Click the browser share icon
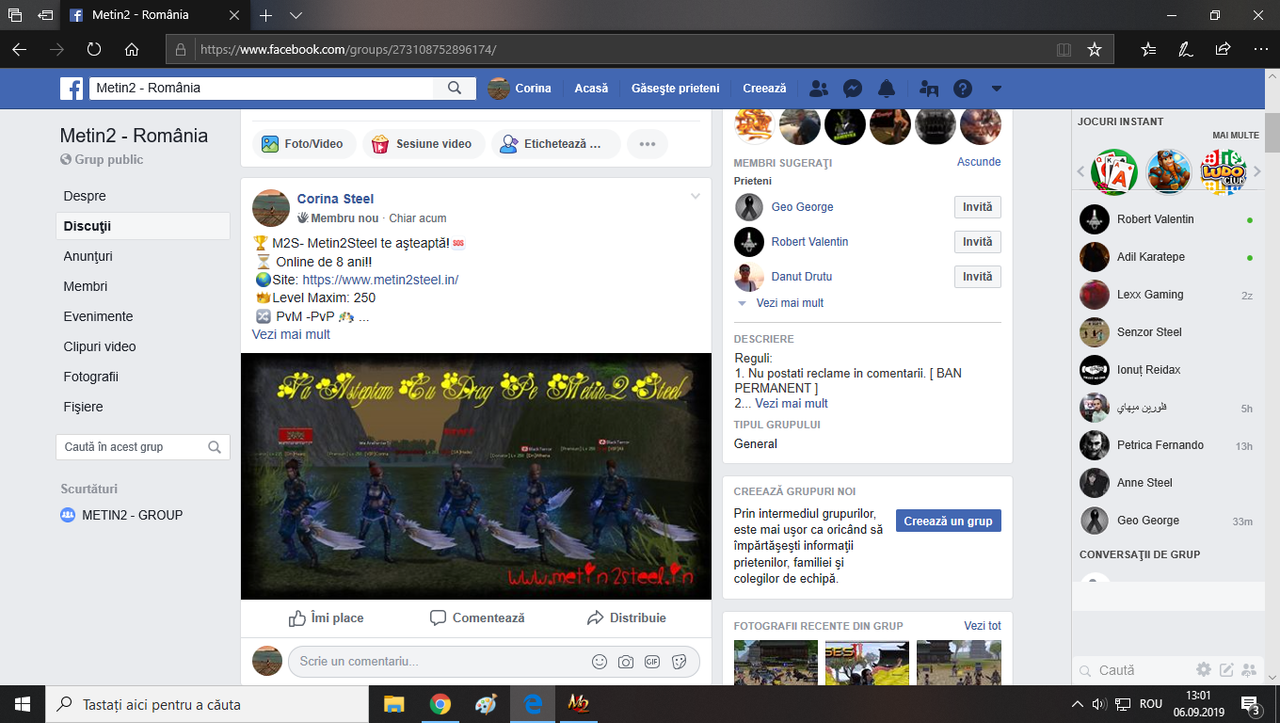Image resolution: width=1280 pixels, height=723 pixels. (1222, 49)
